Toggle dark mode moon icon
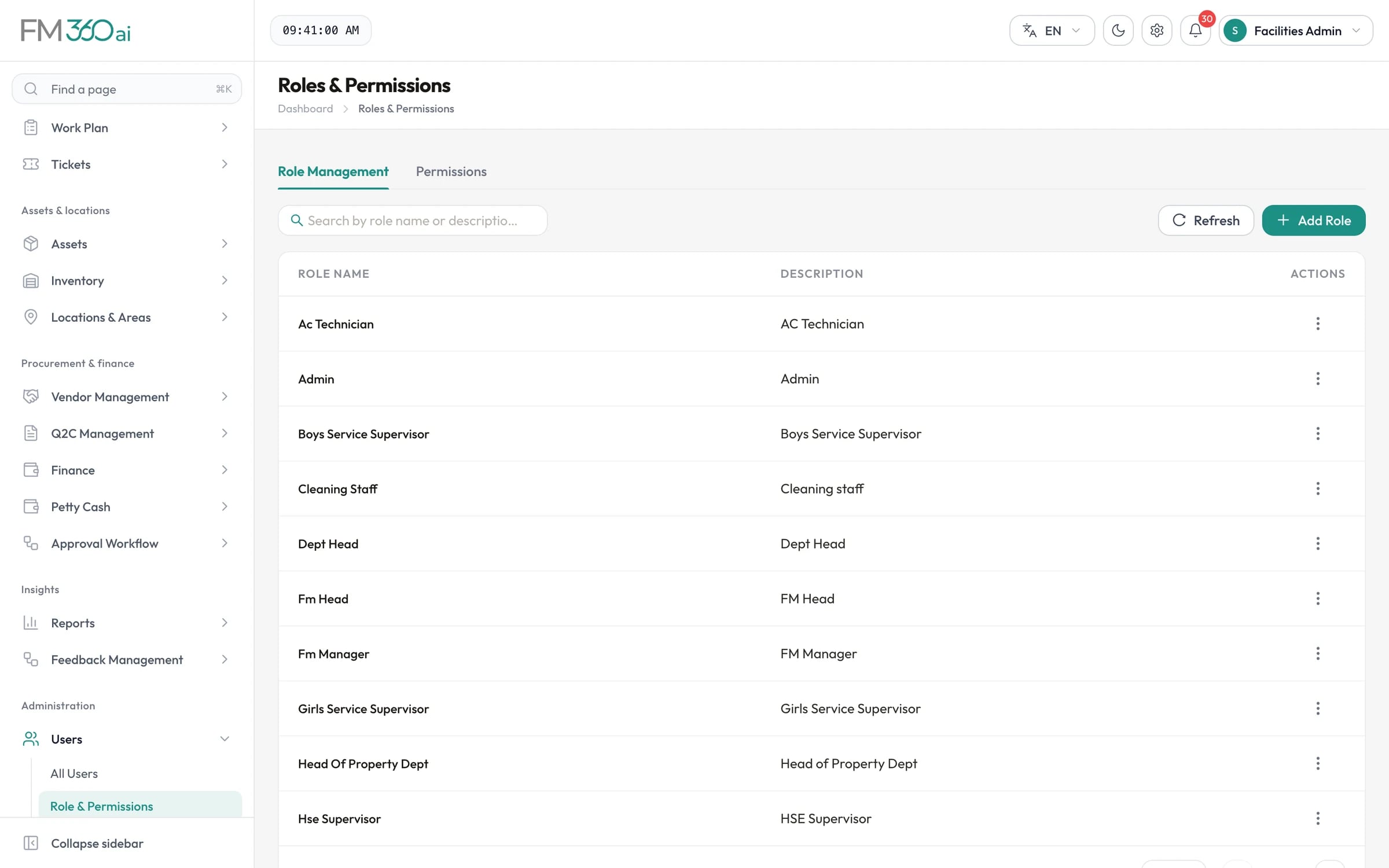1389x868 pixels. (1118, 30)
